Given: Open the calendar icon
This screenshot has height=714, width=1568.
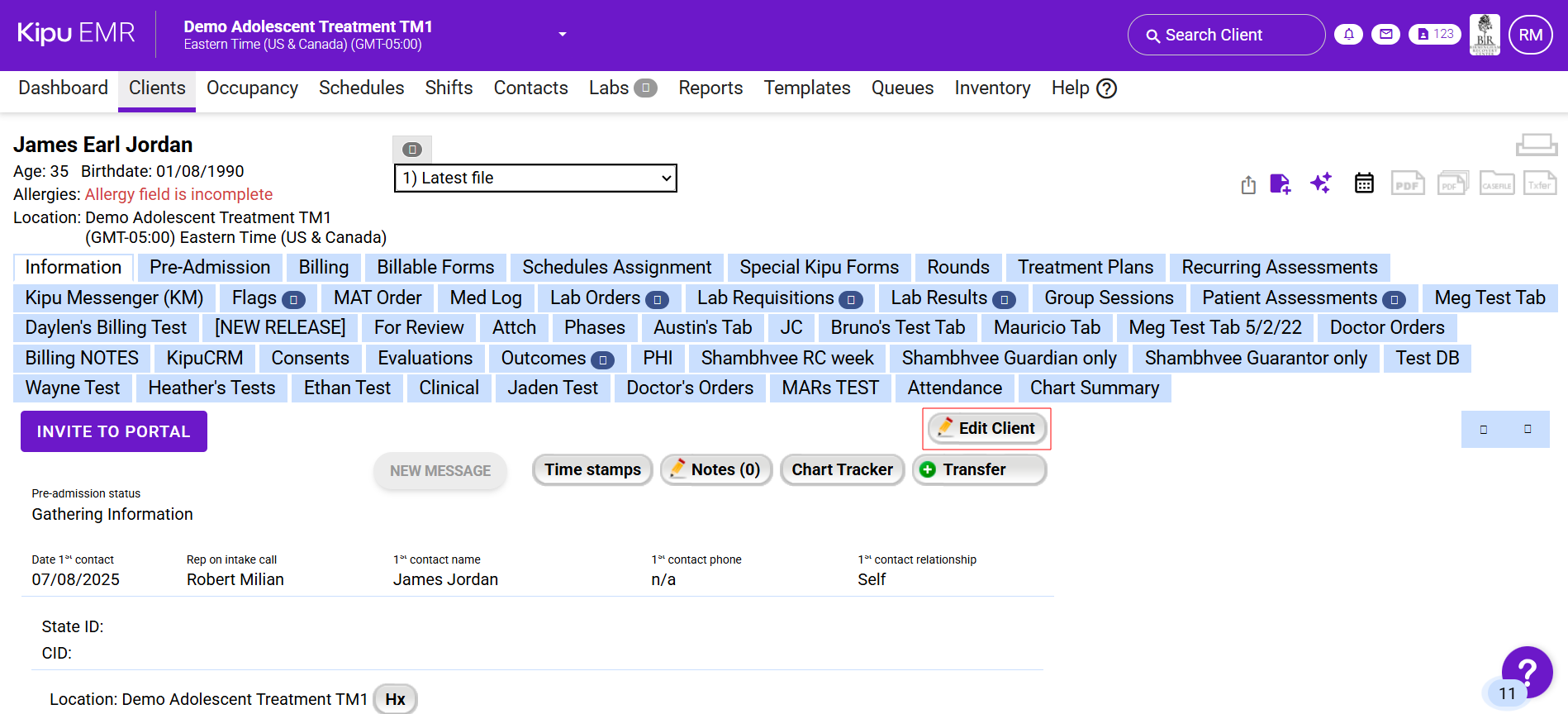Looking at the screenshot, I should pos(1364,183).
